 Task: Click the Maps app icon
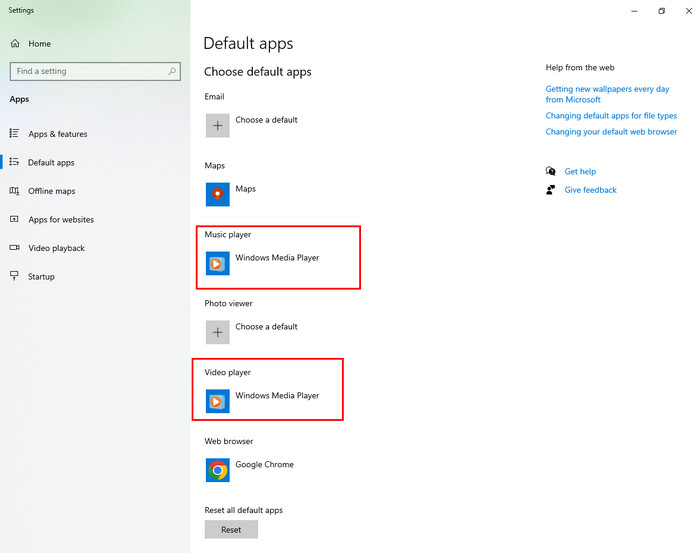[217, 194]
